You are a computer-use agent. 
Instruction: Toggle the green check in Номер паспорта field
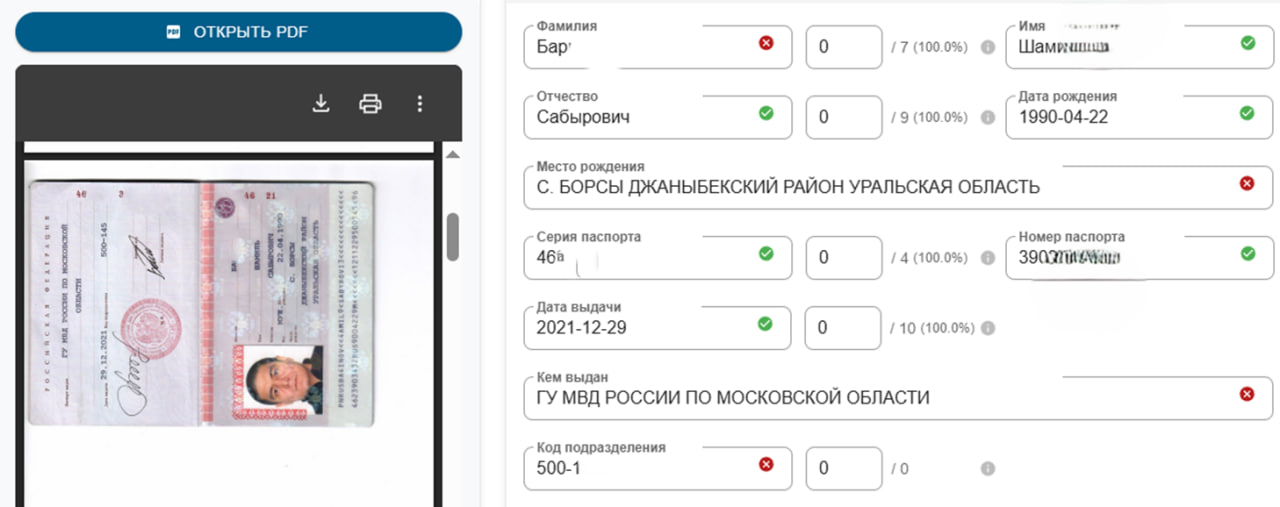pyautogui.click(x=1247, y=254)
